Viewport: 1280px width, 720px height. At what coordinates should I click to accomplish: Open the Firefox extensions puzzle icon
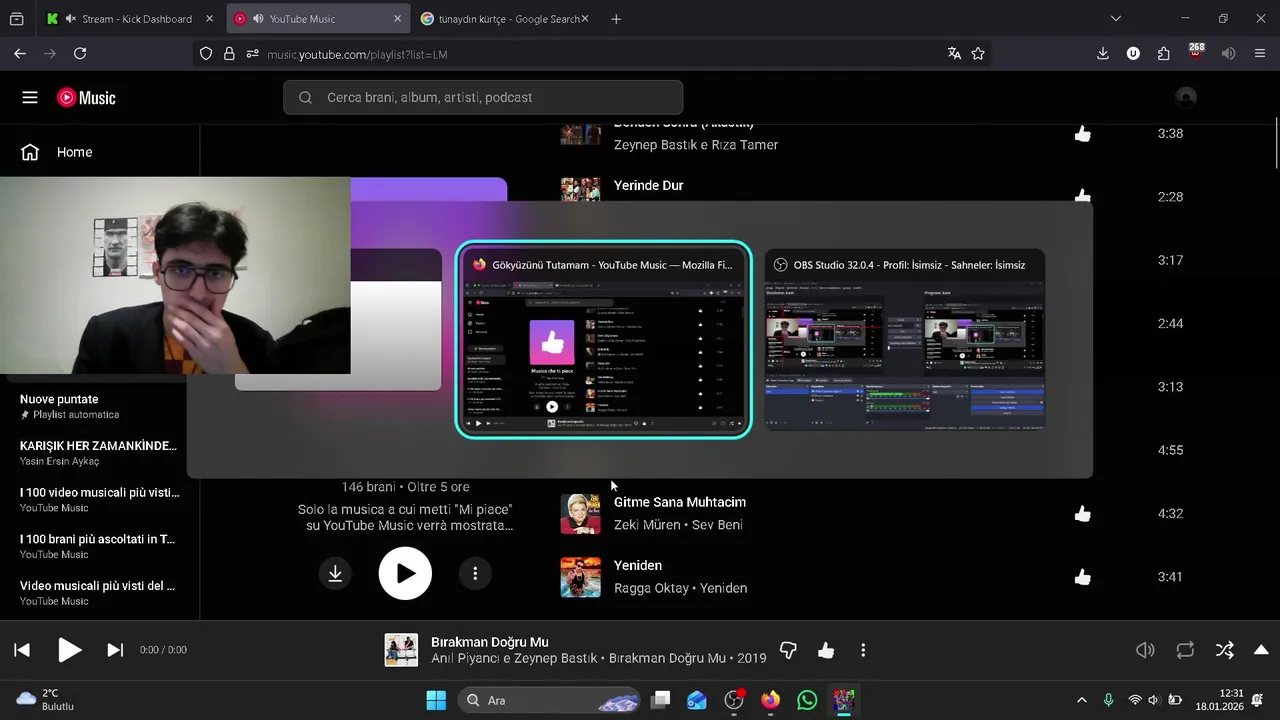pyautogui.click(x=1163, y=54)
